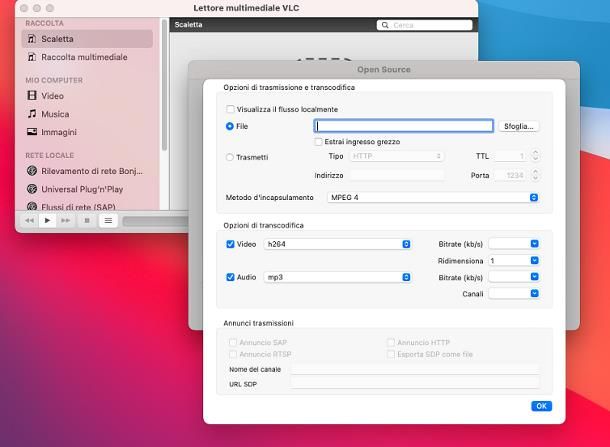Click Rilevamento di rete Bonjour globe icon
610x447 pixels.
32,171
